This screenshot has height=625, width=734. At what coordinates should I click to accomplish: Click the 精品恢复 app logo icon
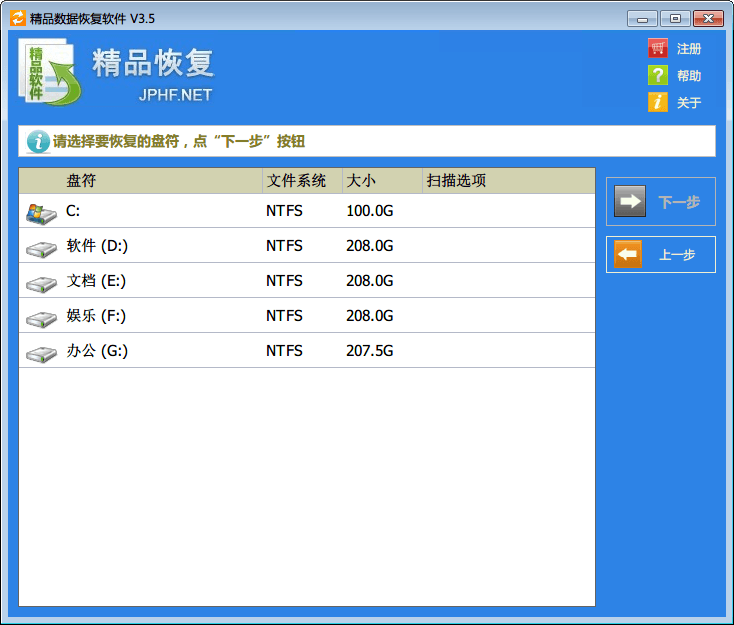pos(50,72)
